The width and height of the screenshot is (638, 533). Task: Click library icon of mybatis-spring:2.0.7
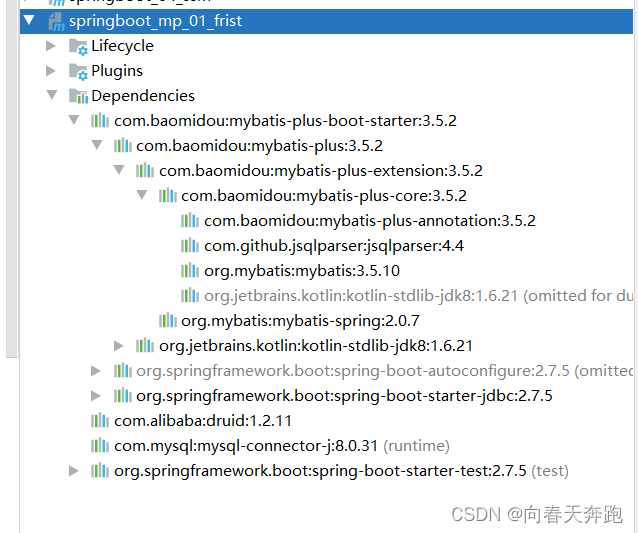tap(168, 321)
